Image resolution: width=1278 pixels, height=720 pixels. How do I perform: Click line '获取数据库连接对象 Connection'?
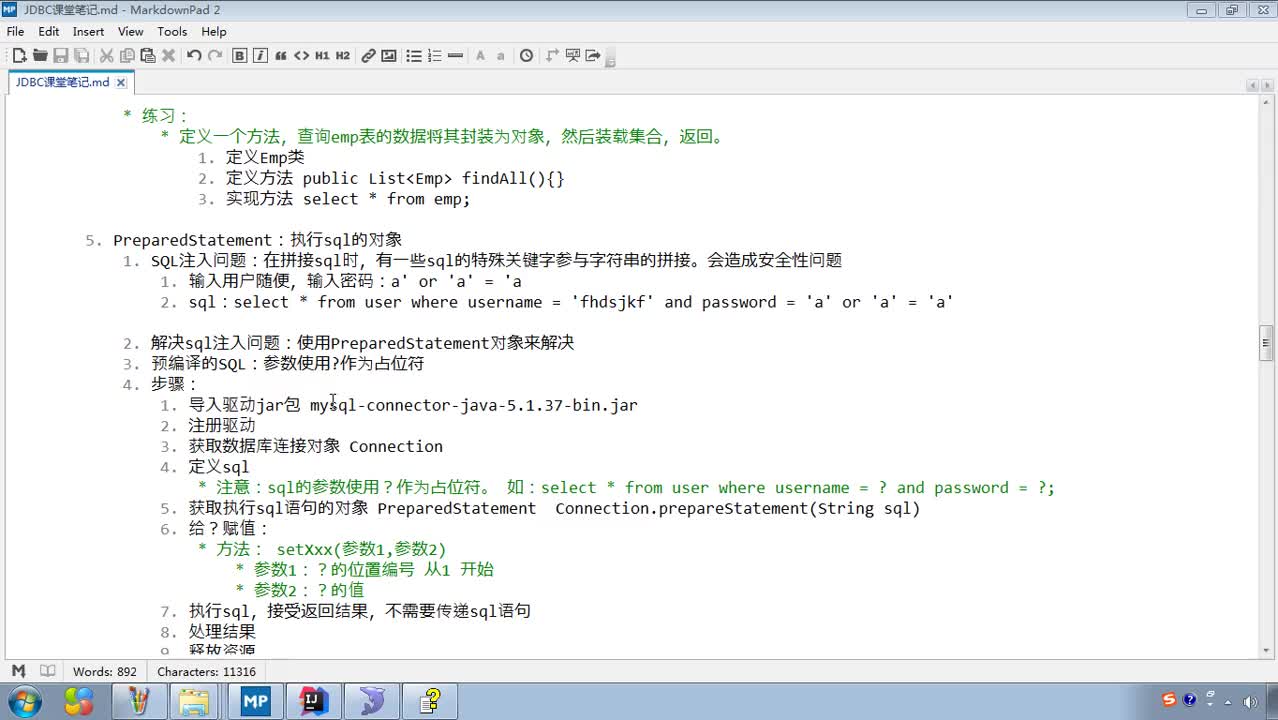coord(316,446)
